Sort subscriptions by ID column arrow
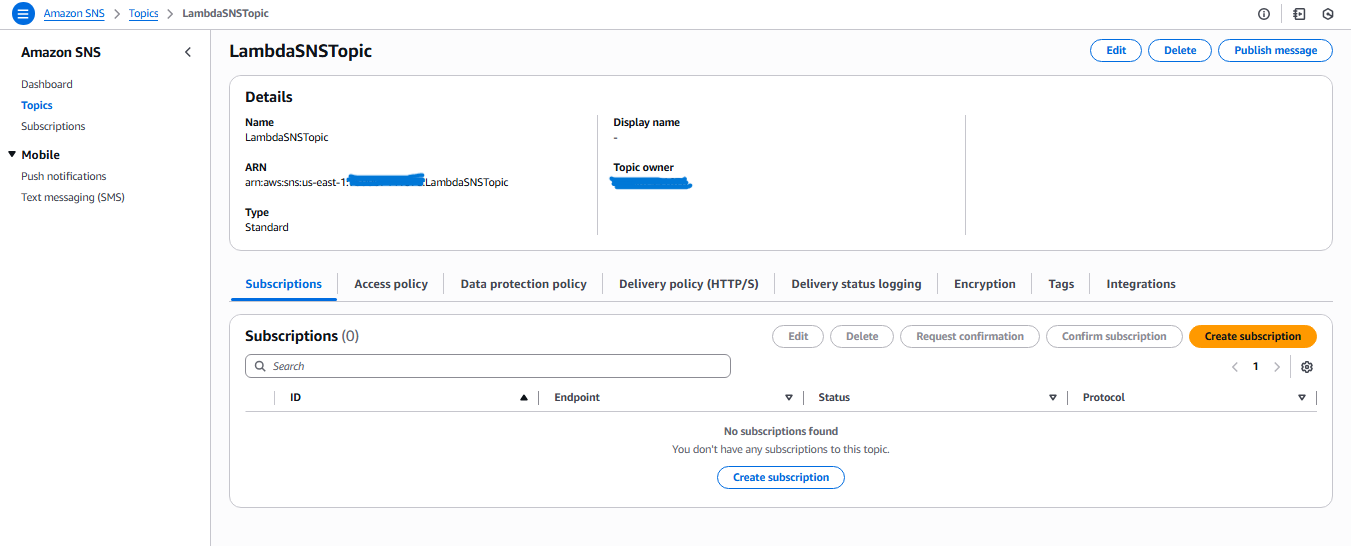This screenshot has height=546, width=1351. (x=523, y=398)
